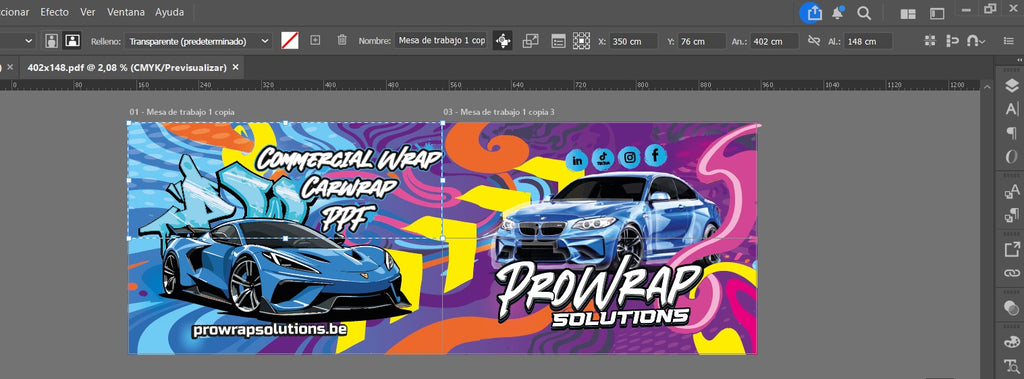Image resolution: width=1024 pixels, height=379 pixels.
Task: Click the align to artboard icon
Action: tap(952, 41)
